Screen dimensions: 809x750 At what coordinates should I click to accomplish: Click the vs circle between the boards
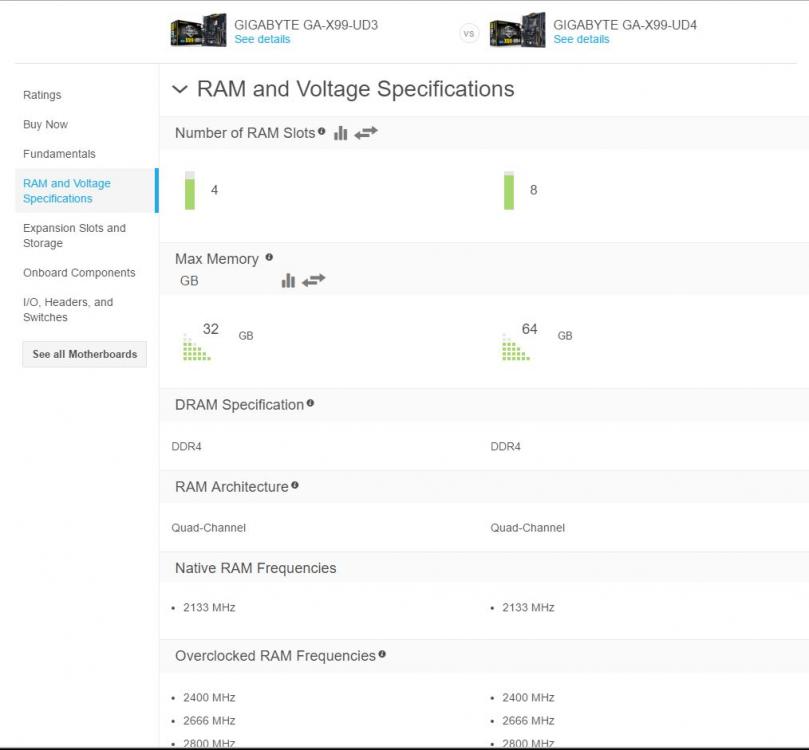[x=469, y=34]
